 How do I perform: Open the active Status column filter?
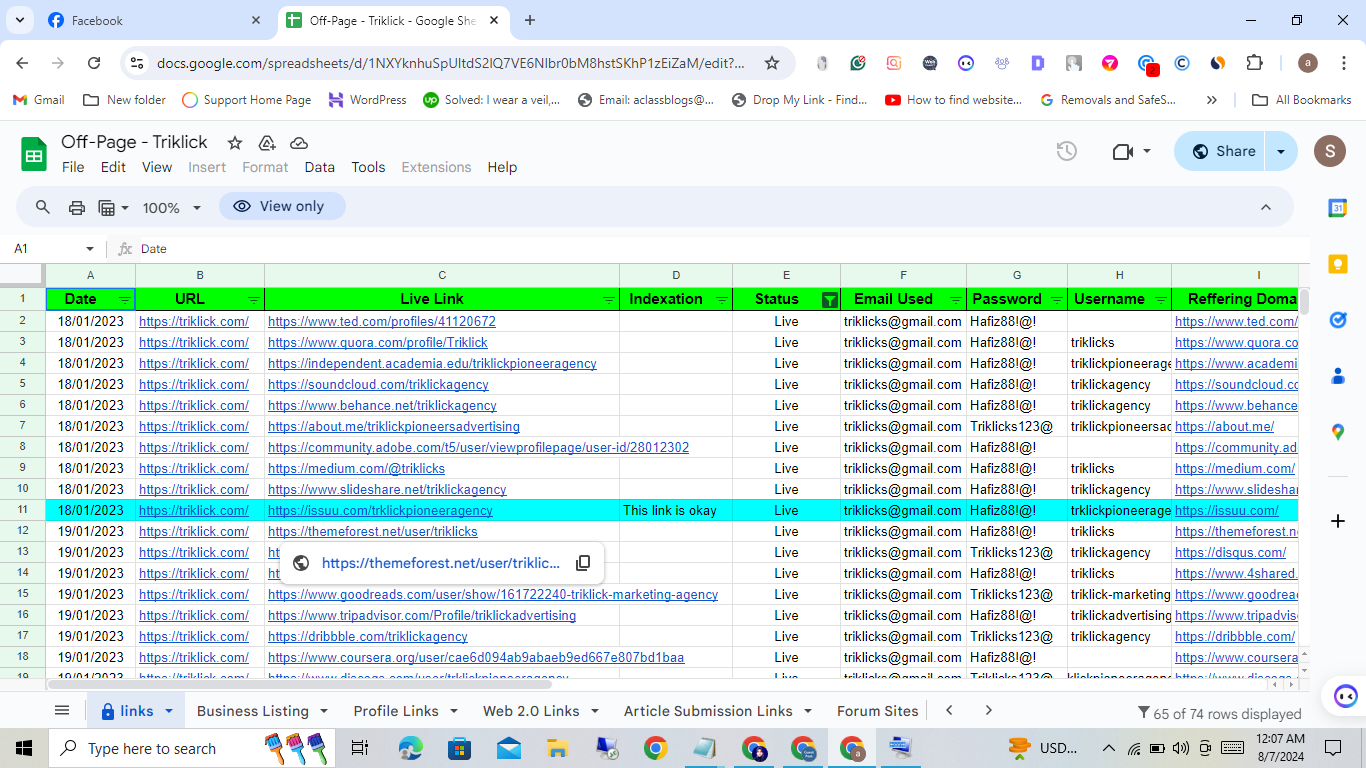[829, 300]
